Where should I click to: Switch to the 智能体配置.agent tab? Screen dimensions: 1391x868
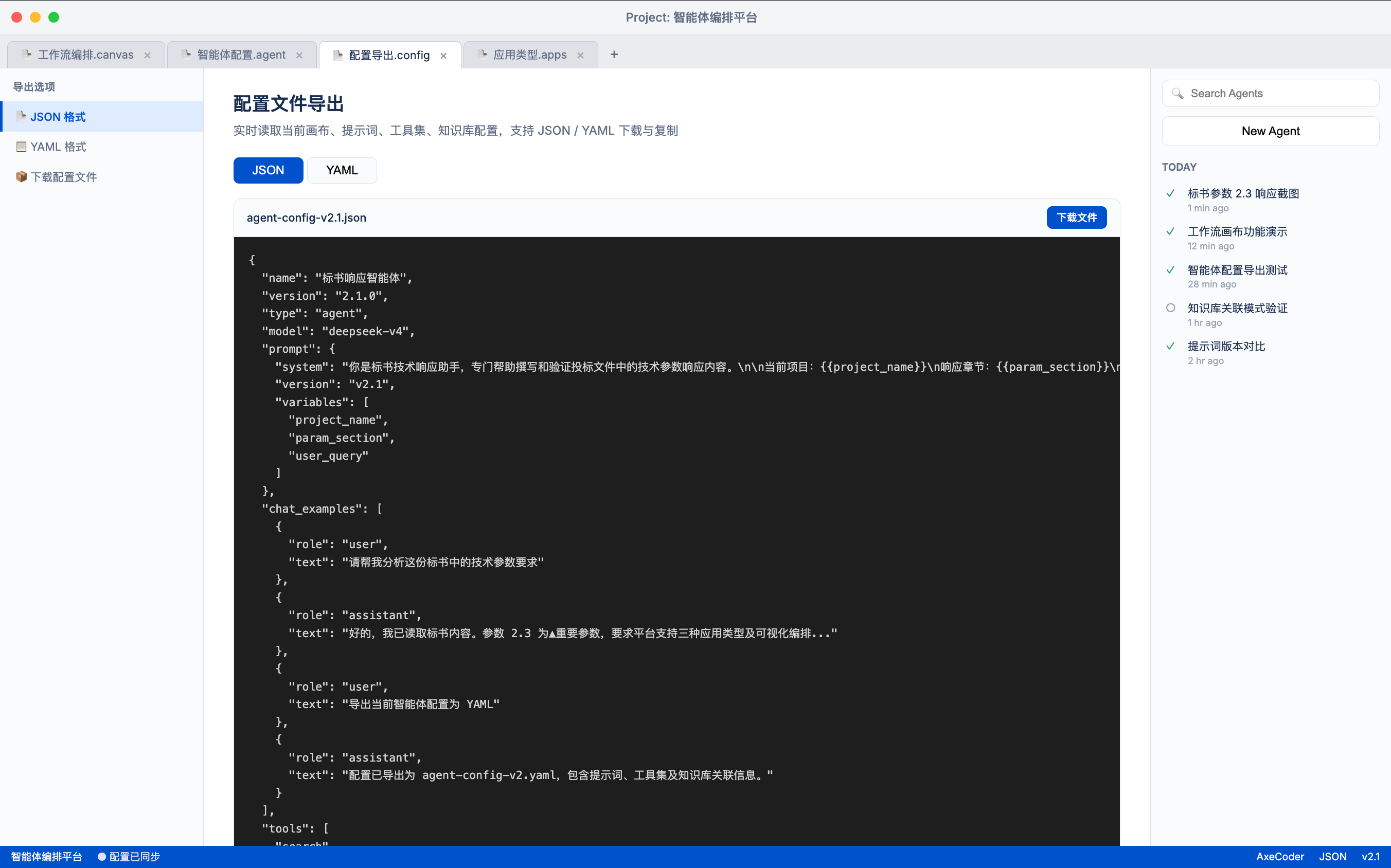coord(241,55)
